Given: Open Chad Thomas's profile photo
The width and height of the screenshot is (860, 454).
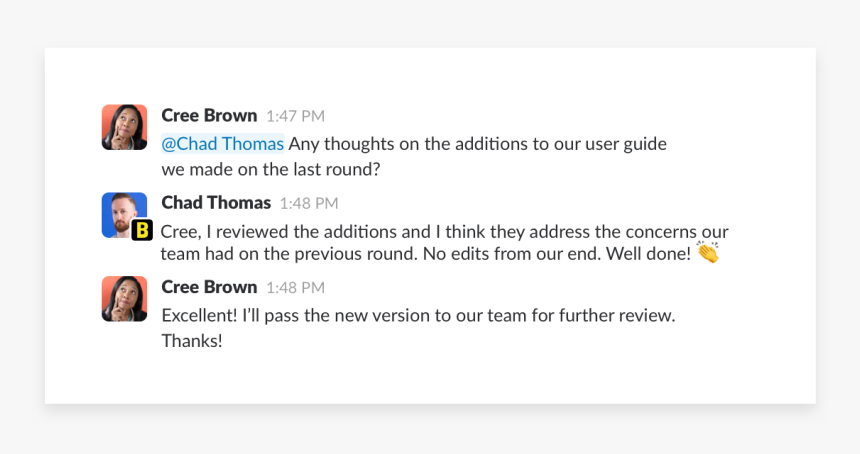Looking at the screenshot, I should (122, 212).
